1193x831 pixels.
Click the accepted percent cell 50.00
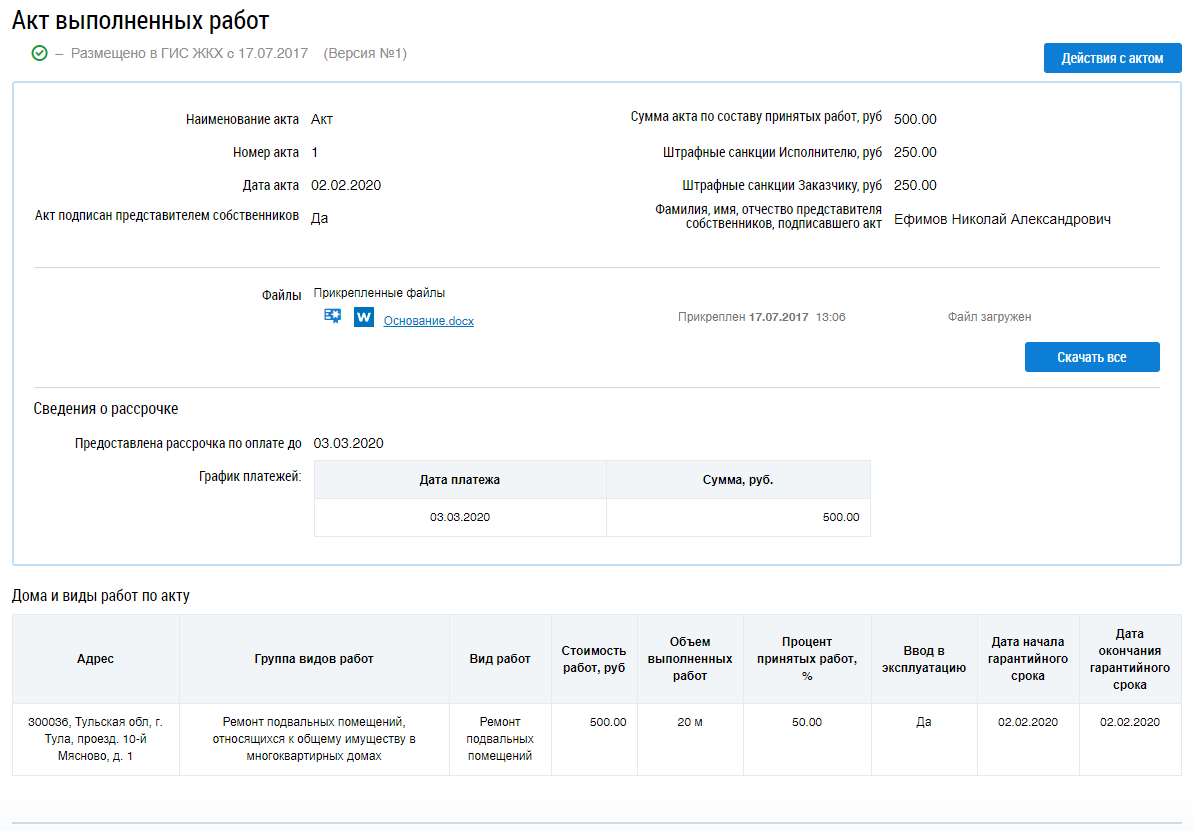(806, 739)
